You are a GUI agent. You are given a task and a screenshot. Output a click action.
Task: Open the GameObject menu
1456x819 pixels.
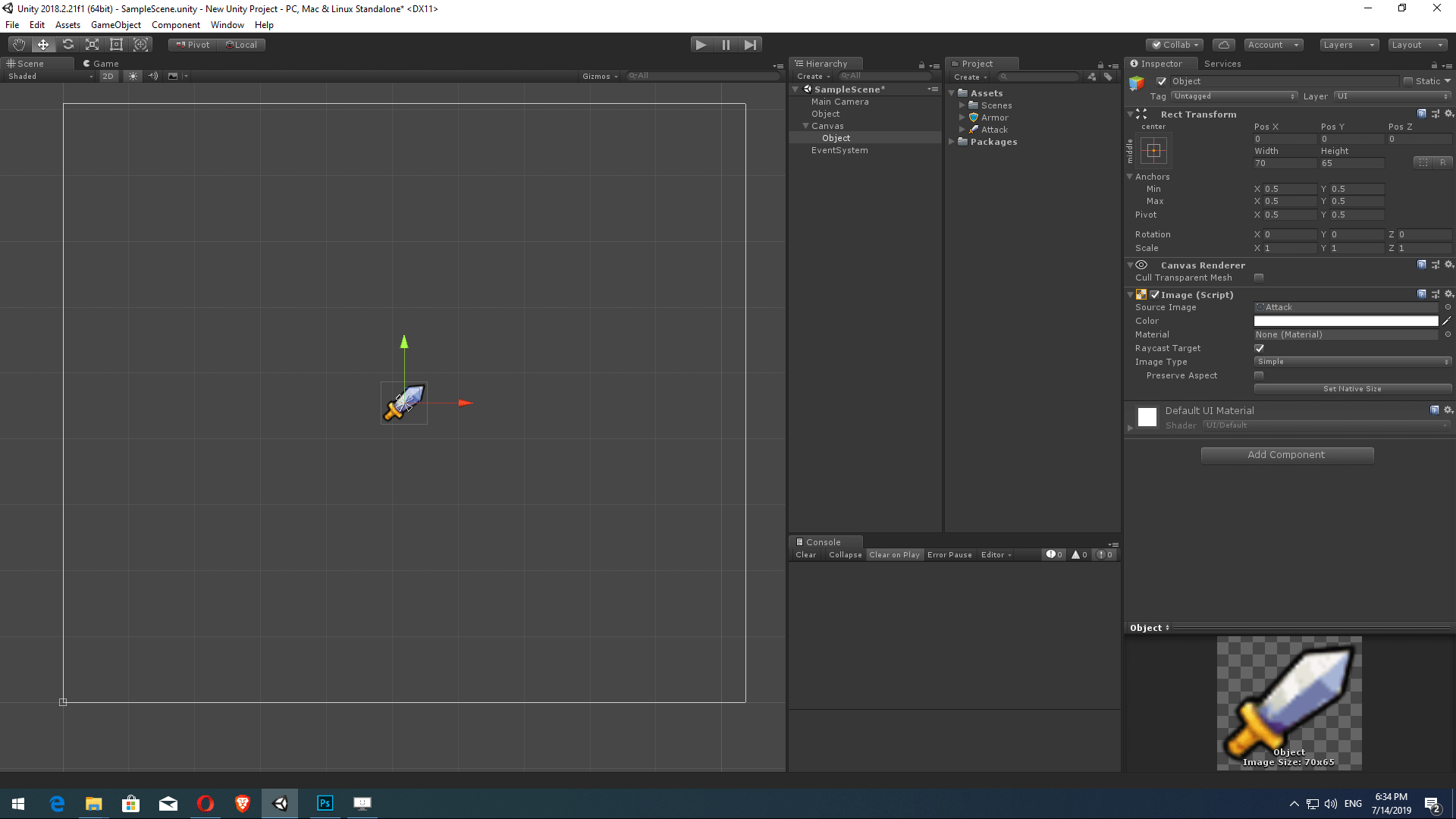(x=115, y=25)
